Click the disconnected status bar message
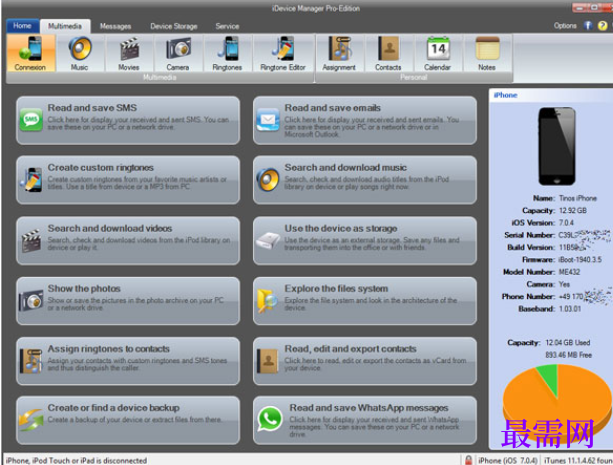The height and width of the screenshot is (465, 613). pyautogui.click(x=77, y=460)
